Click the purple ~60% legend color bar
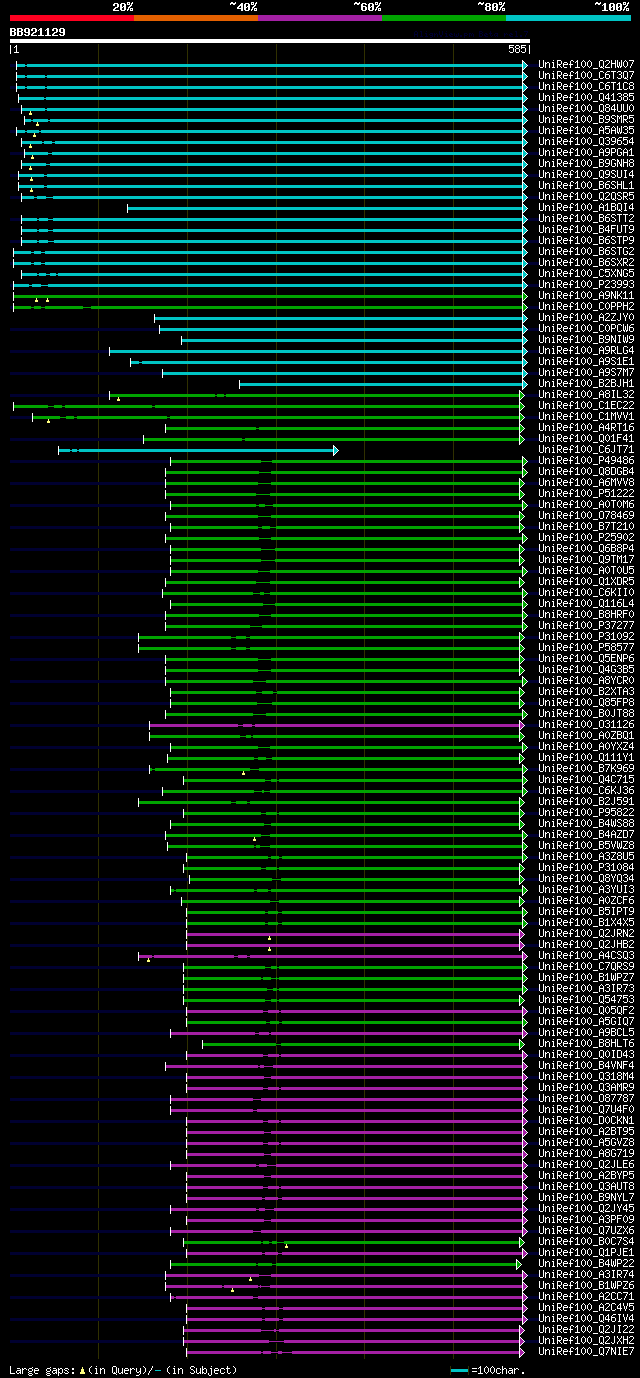 tap(320, 18)
